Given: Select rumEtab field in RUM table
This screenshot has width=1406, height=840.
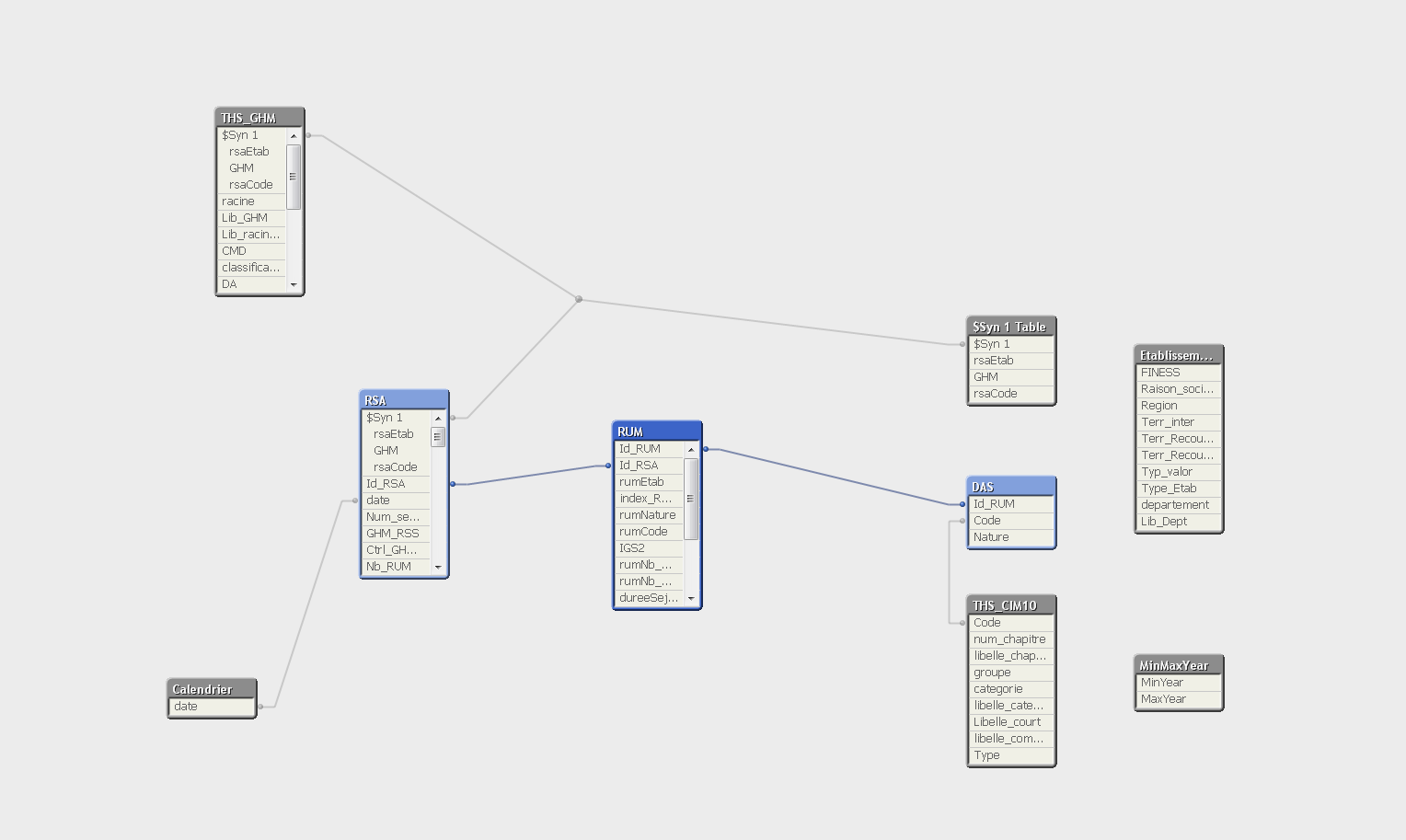Looking at the screenshot, I should point(649,482).
